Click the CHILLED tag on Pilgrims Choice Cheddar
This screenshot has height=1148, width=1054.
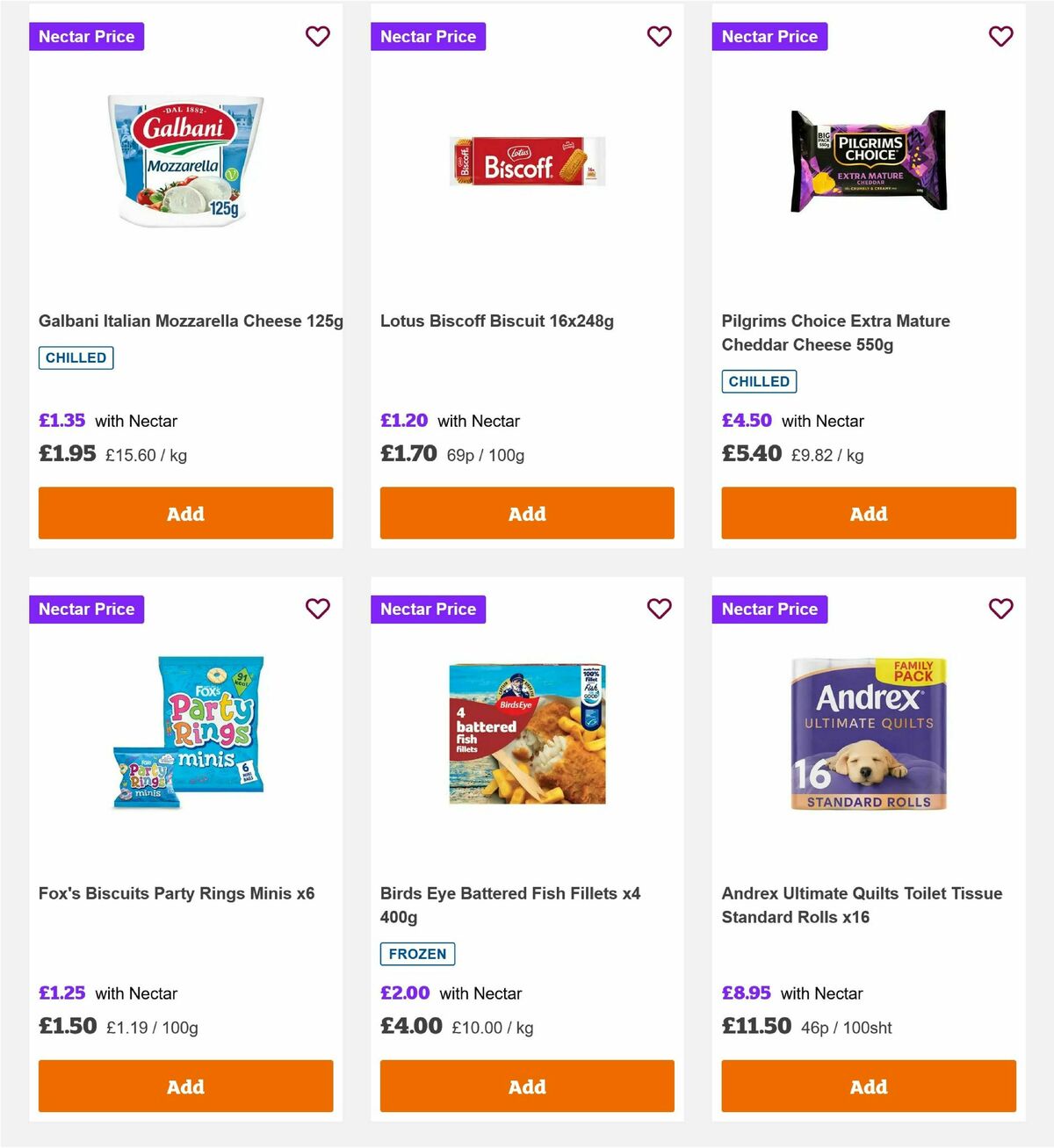tap(759, 381)
